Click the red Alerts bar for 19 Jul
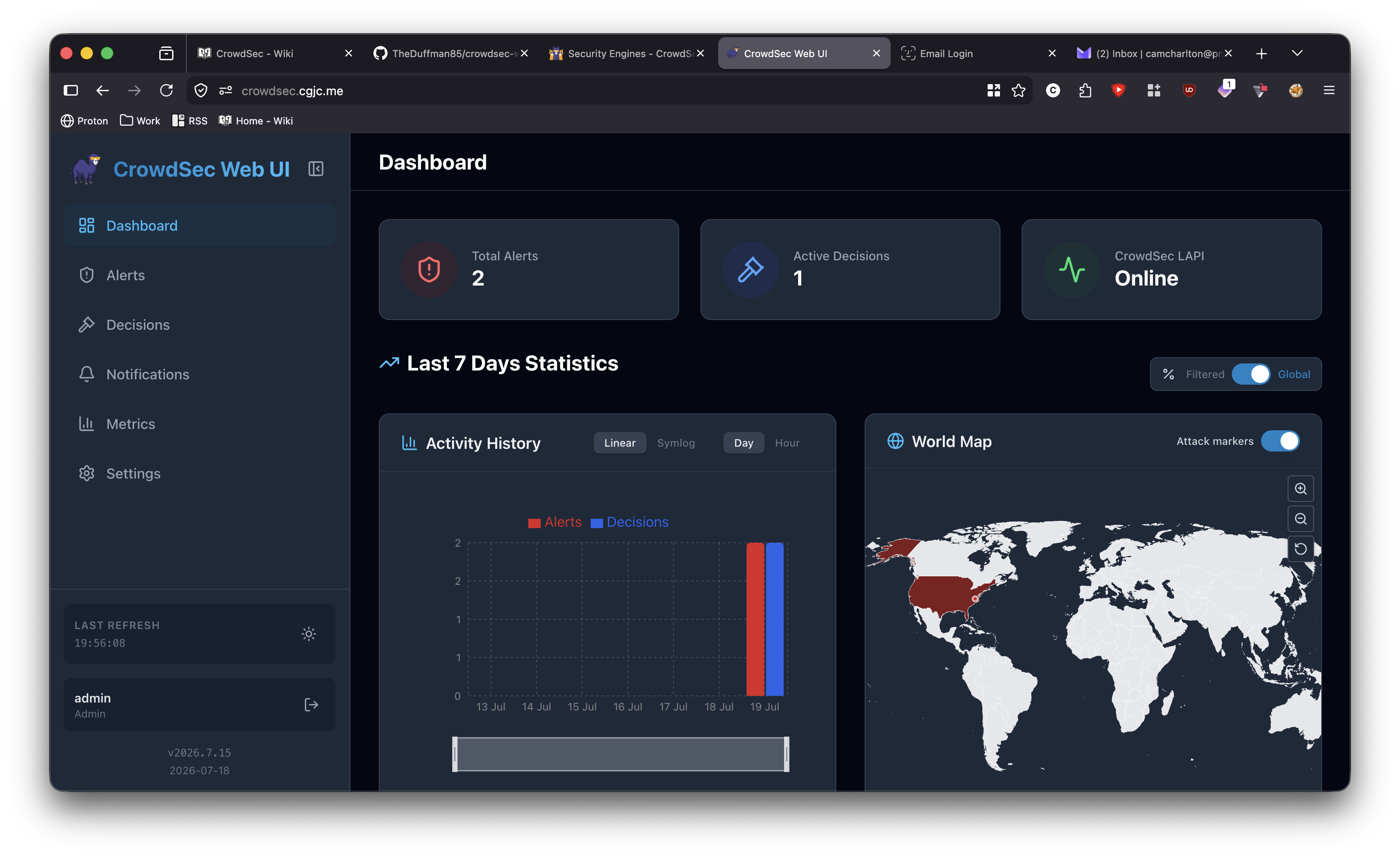This screenshot has height=857, width=1400. tap(755, 619)
